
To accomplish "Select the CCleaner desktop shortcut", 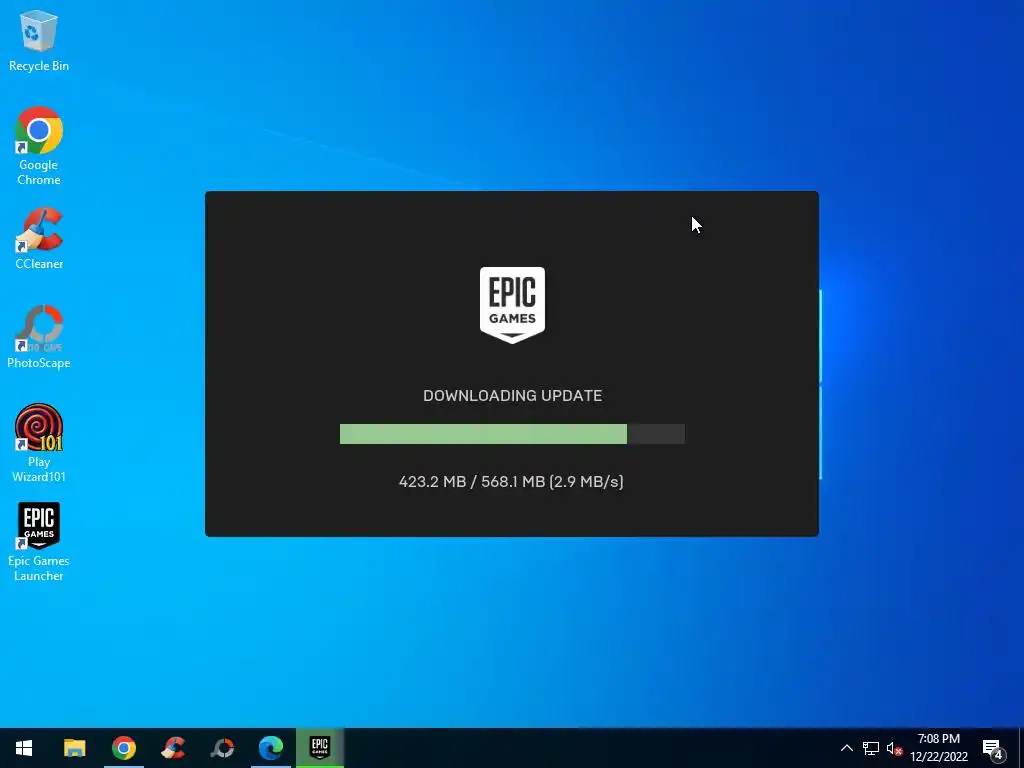I will pyautogui.click(x=39, y=238).
